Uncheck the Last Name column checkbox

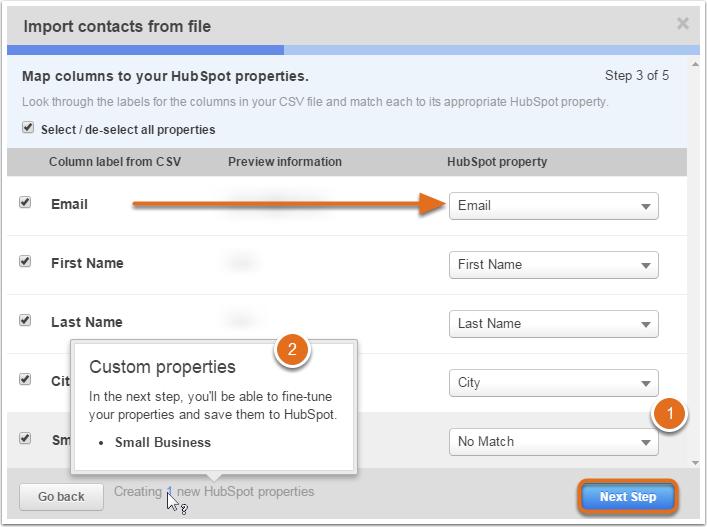25,321
